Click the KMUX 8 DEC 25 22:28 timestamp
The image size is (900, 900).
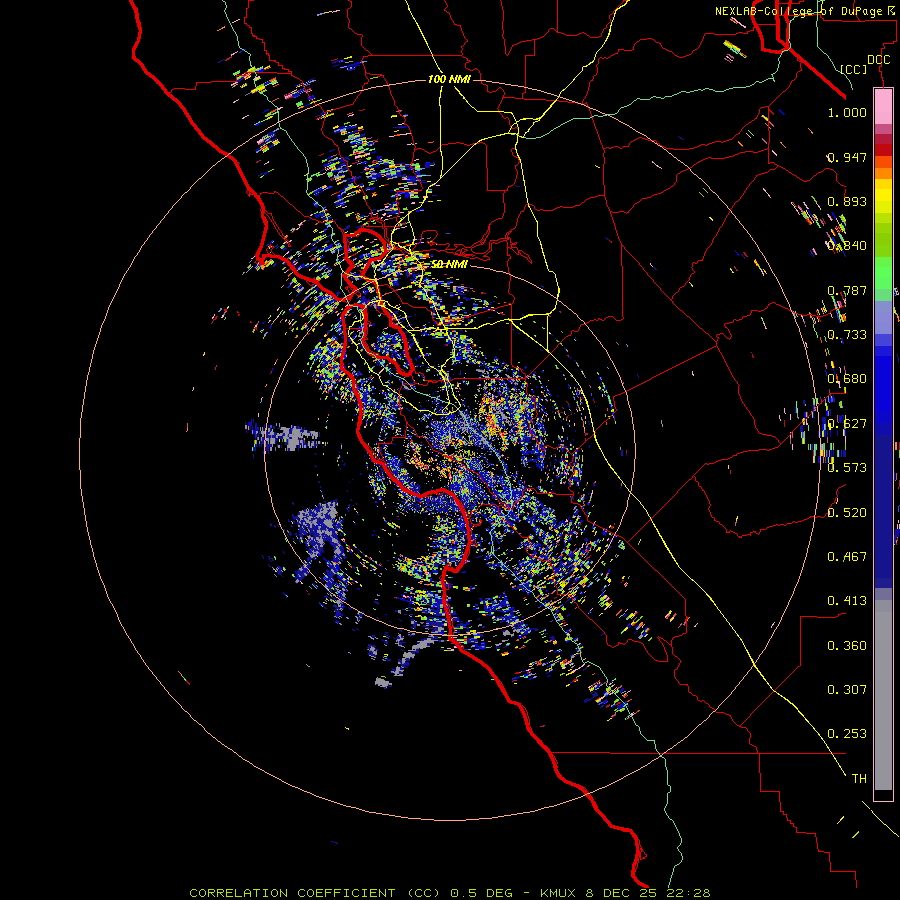[x=625, y=893]
